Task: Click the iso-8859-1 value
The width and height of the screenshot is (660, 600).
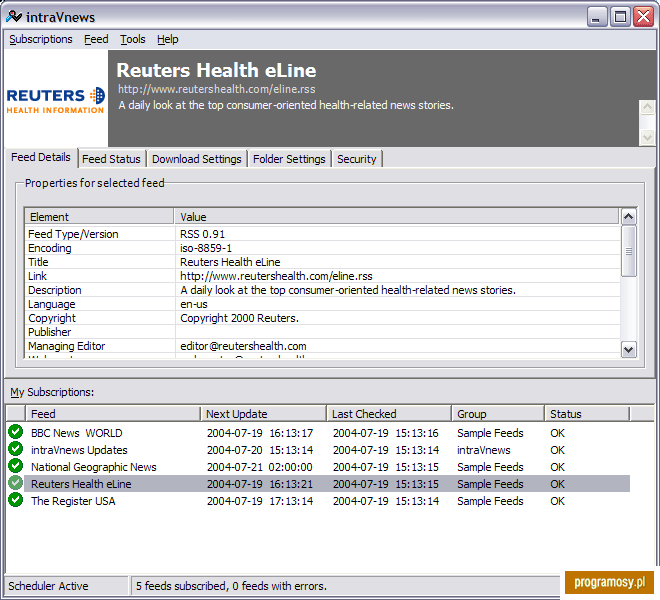Action: point(206,248)
